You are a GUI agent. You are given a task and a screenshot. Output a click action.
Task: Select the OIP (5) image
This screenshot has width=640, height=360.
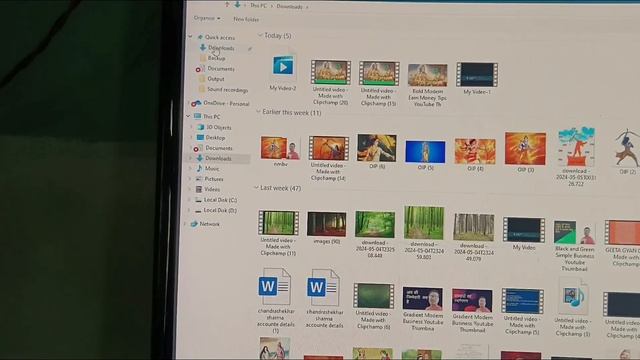pos(425,152)
